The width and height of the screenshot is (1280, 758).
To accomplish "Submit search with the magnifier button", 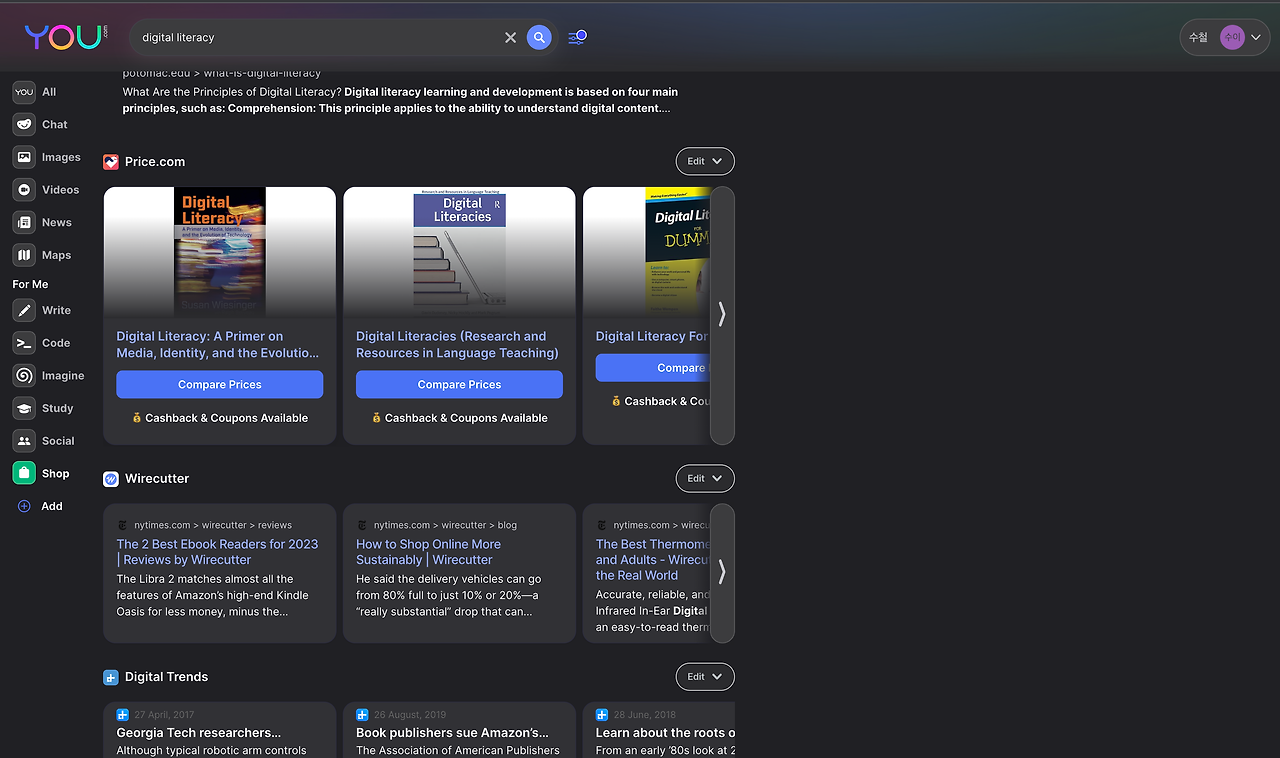I will coord(539,38).
